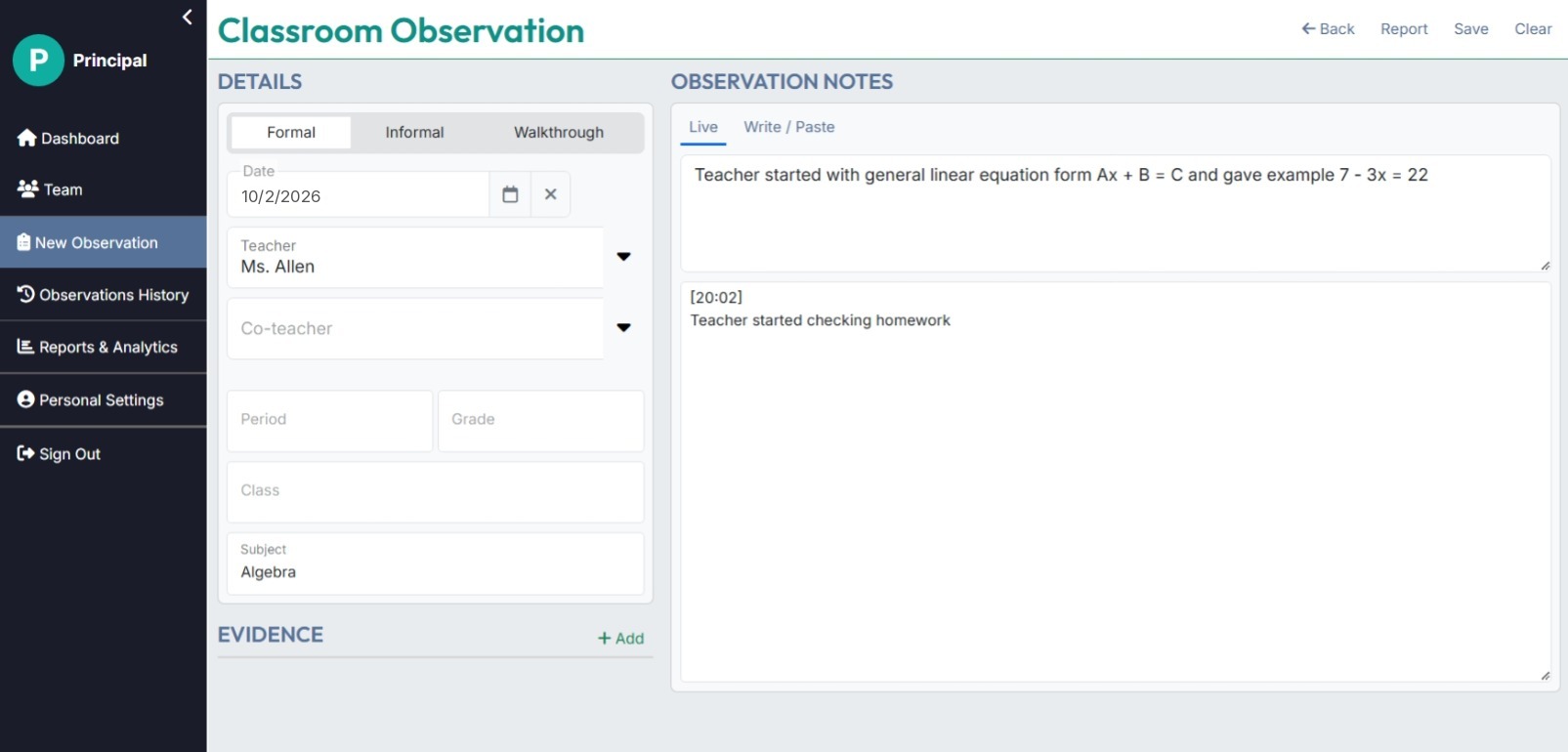The image size is (1568, 752).
Task: Collapse the sidebar with the chevron arrow
Action: [x=188, y=17]
